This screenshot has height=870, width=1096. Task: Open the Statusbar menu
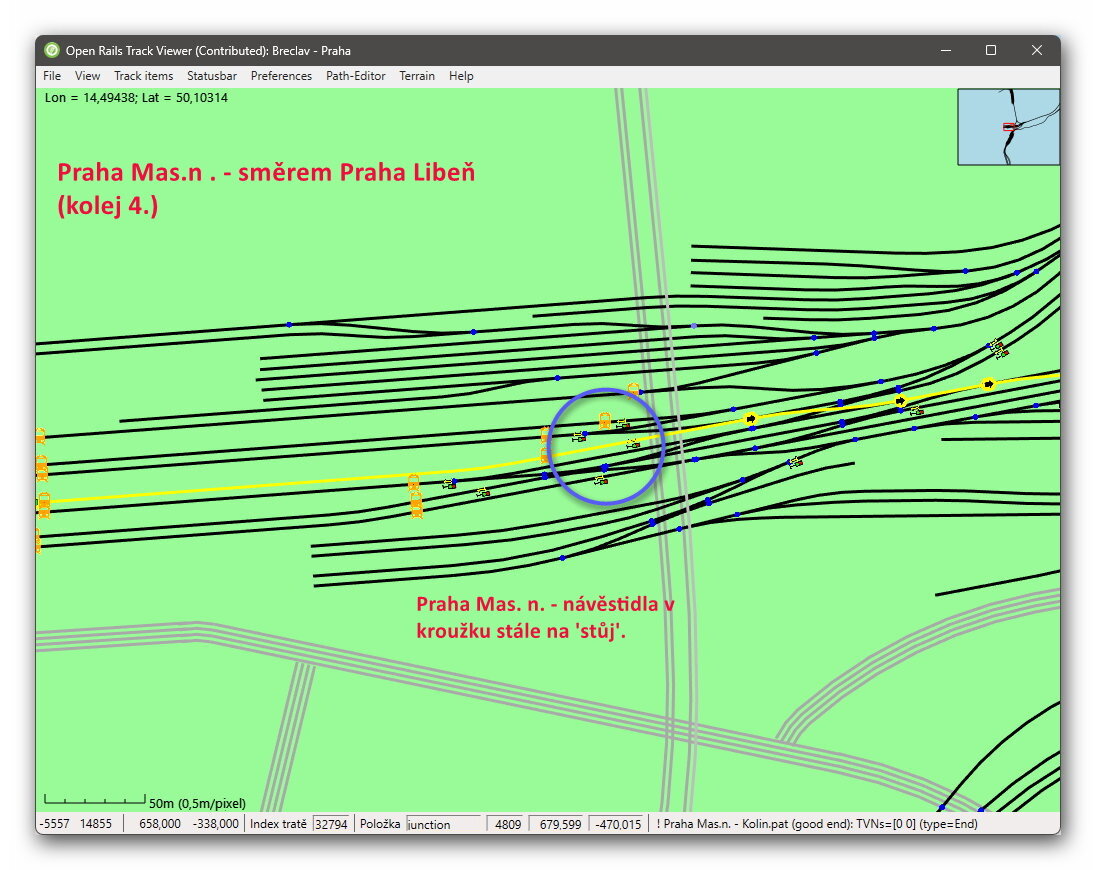pos(212,76)
